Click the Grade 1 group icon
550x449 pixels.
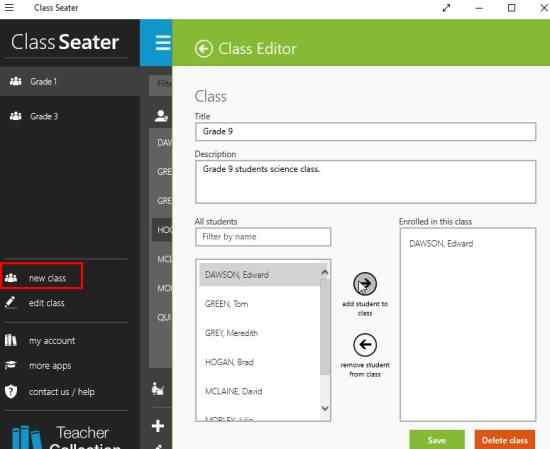point(15,81)
